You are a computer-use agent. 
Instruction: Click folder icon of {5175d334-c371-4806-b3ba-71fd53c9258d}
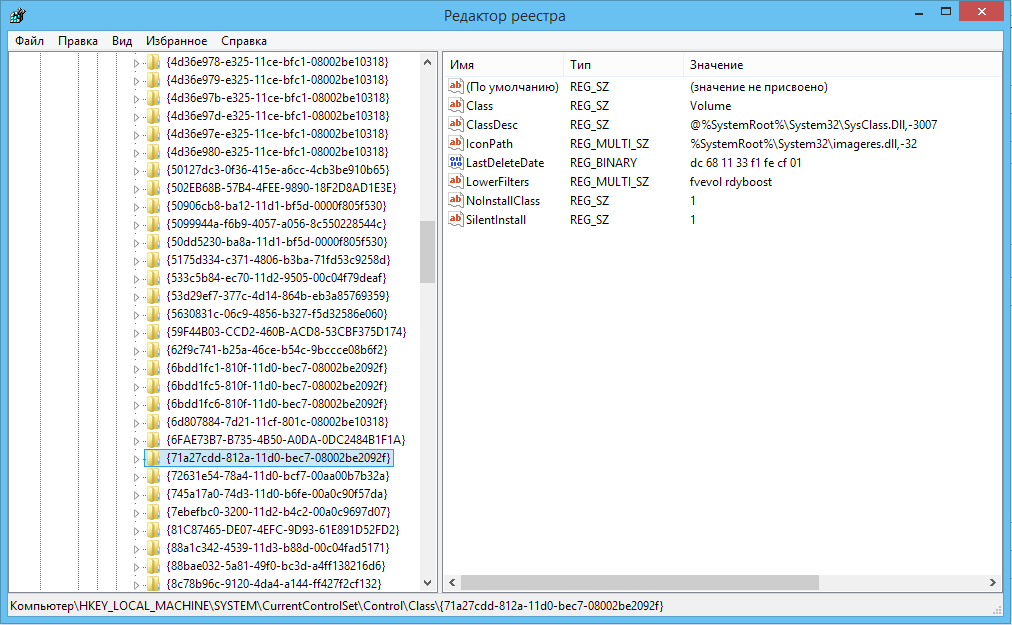(x=153, y=260)
